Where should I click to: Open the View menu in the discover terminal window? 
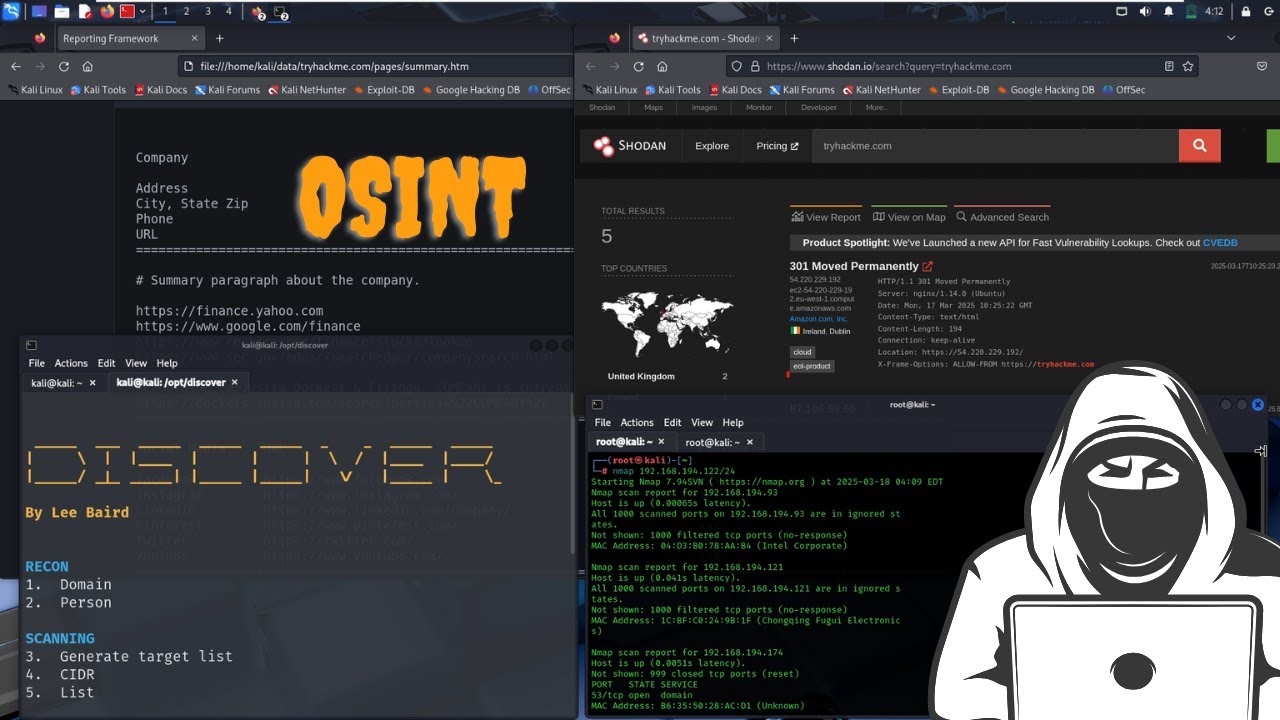[x=136, y=363]
